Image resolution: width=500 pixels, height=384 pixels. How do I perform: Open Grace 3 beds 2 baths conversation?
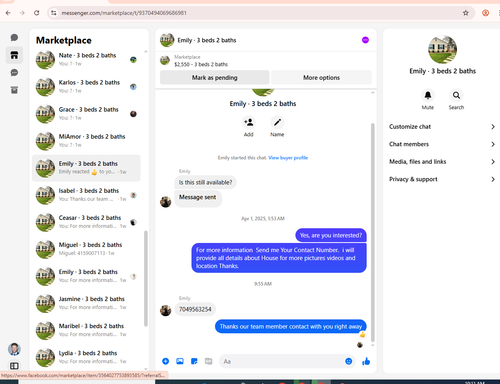tap(87, 114)
